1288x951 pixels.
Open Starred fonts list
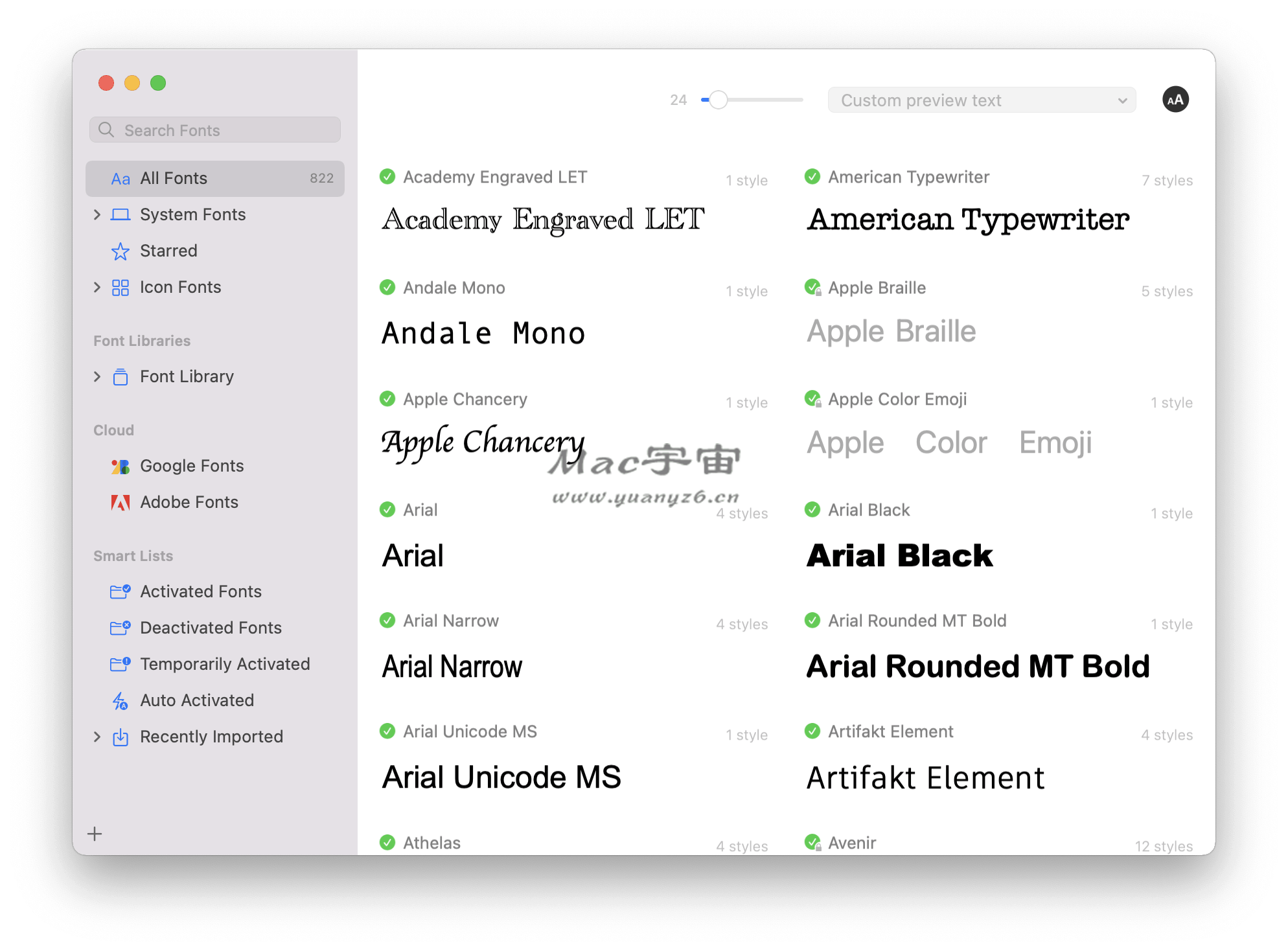pos(215,251)
